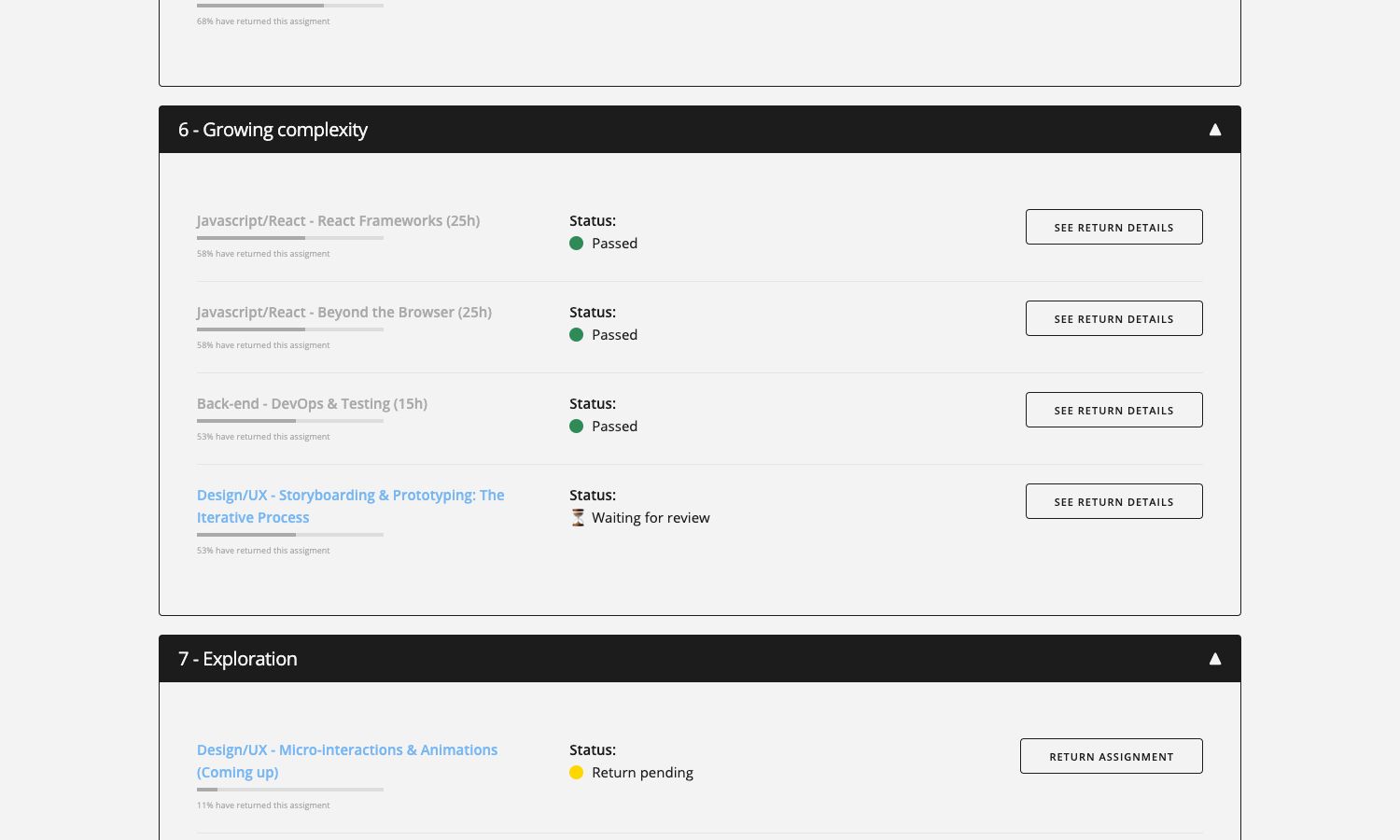Click green Passed icon for React Frameworks
Viewport: 1400px width, 840px height.
[577, 244]
